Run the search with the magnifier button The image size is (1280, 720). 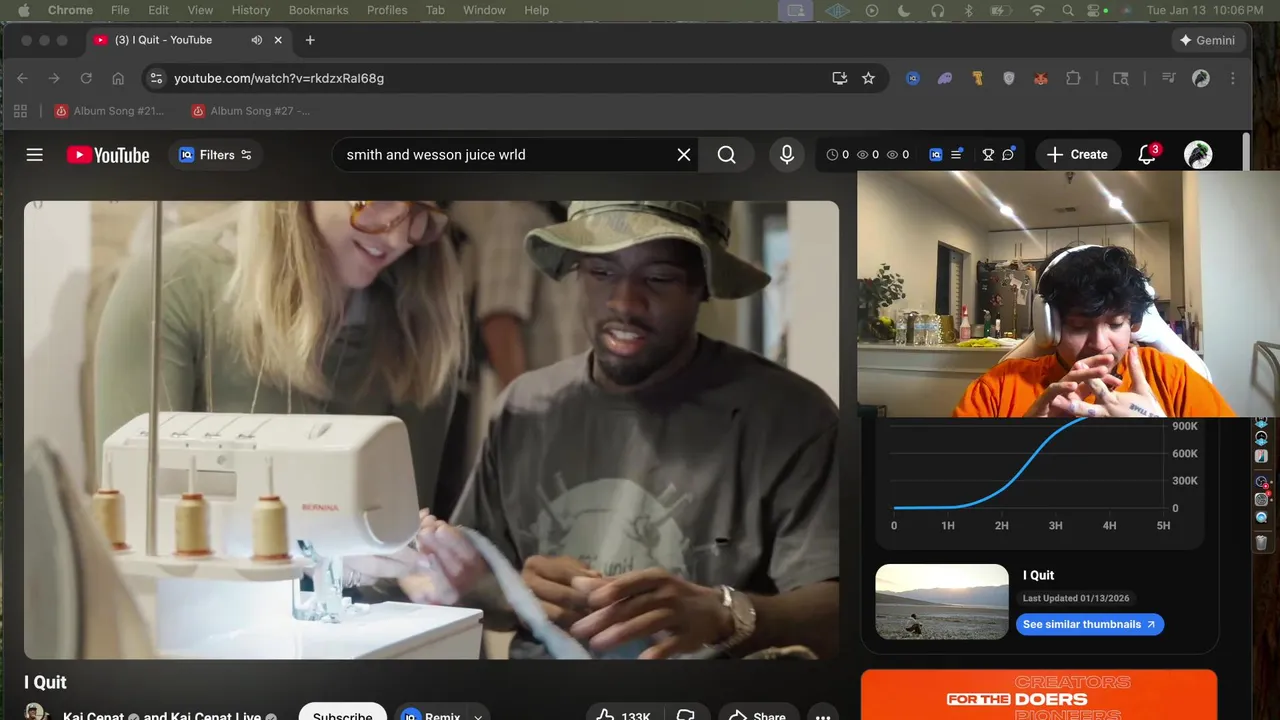pyautogui.click(x=727, y=155)
